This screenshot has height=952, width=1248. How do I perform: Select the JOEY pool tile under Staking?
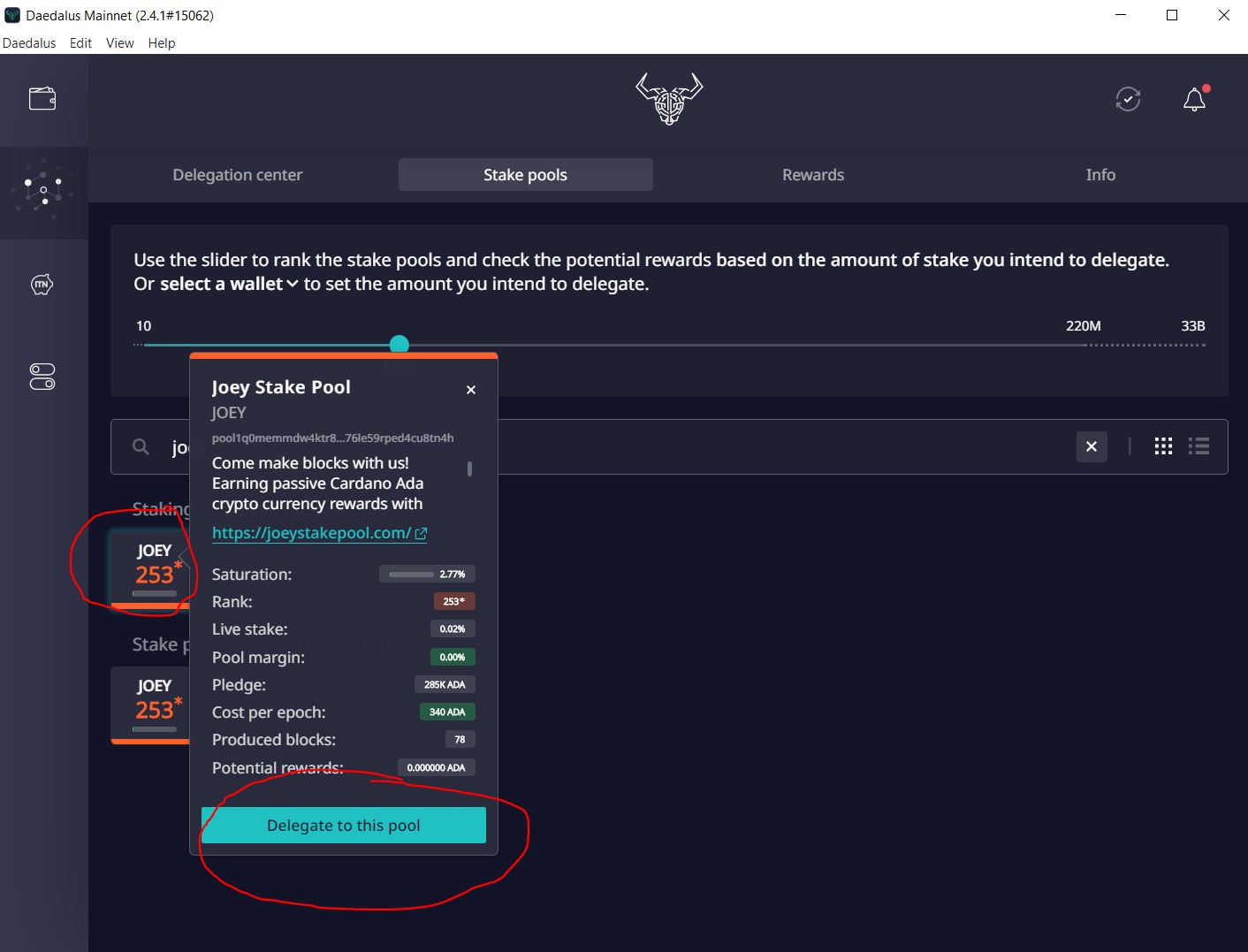click(x=152, y=569)
